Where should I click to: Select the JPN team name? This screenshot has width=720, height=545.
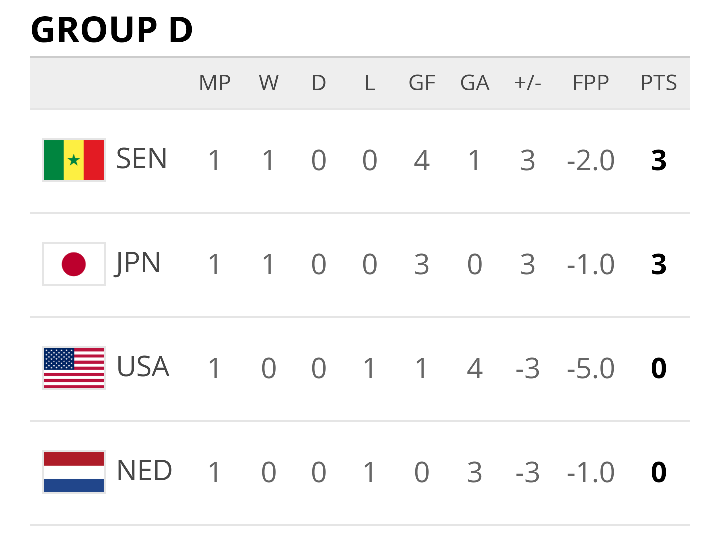coord(138,264)
